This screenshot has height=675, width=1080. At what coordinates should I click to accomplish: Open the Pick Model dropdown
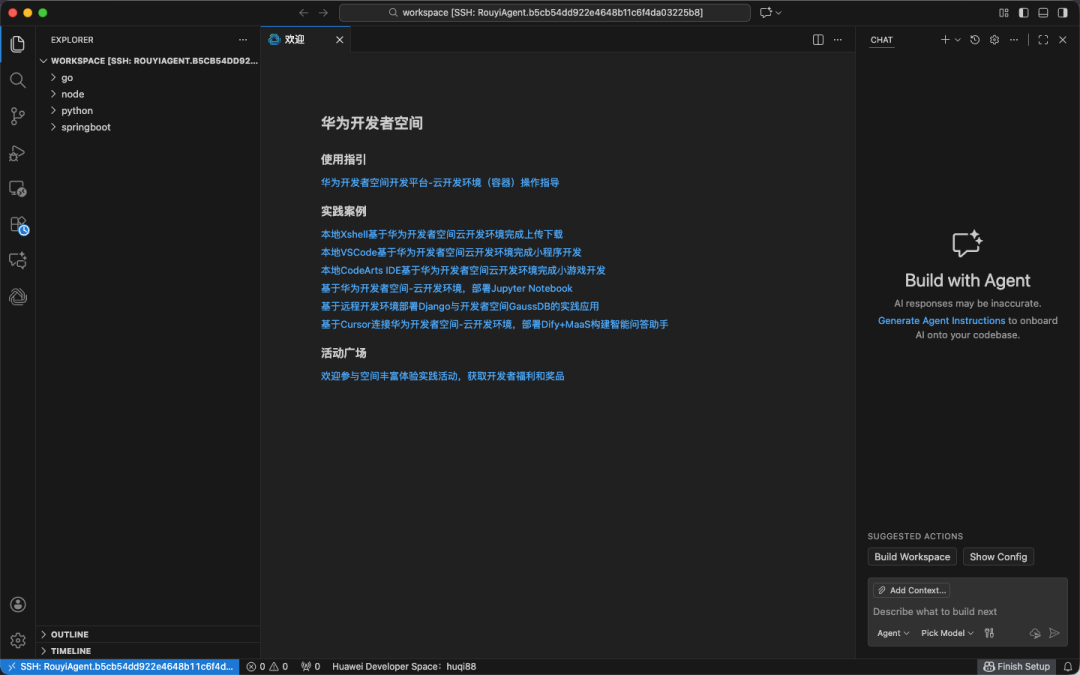click(x=947, y=633)
